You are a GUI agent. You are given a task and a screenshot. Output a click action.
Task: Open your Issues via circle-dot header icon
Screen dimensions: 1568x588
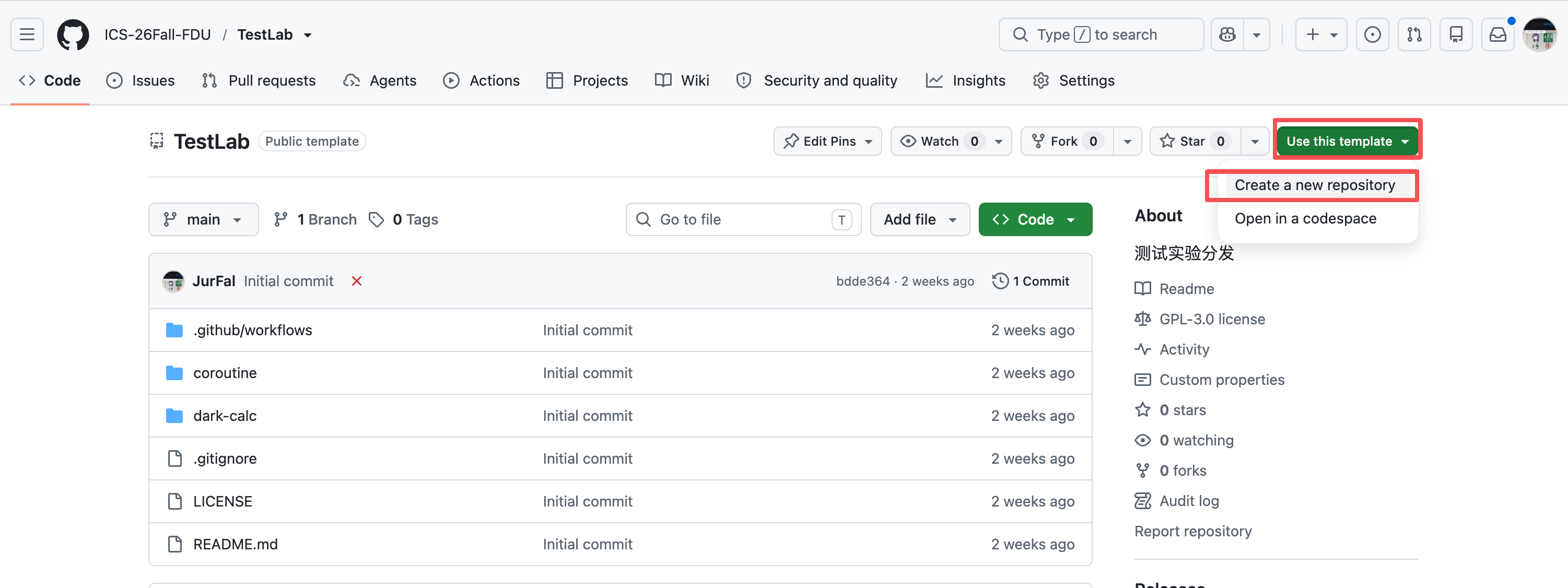1372,34
